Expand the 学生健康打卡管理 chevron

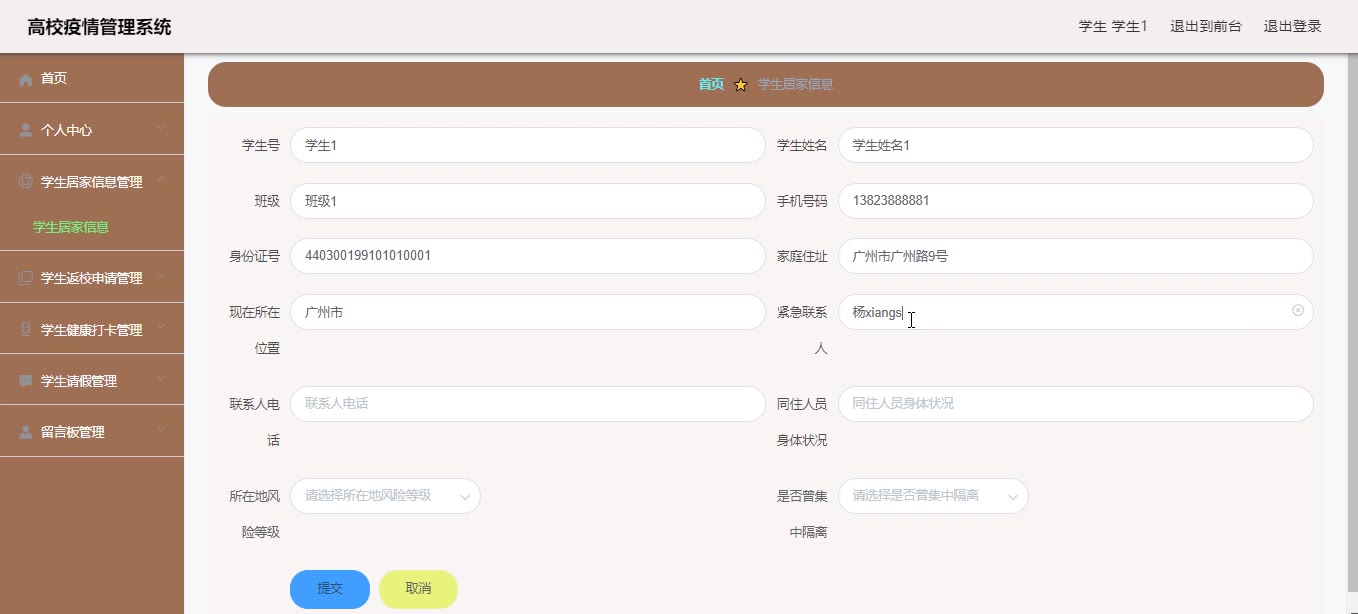click(x=161, y=328)
